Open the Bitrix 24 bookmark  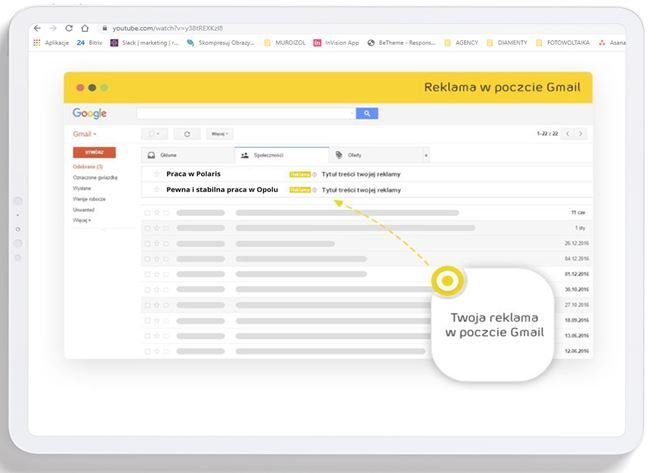point(89,43)
